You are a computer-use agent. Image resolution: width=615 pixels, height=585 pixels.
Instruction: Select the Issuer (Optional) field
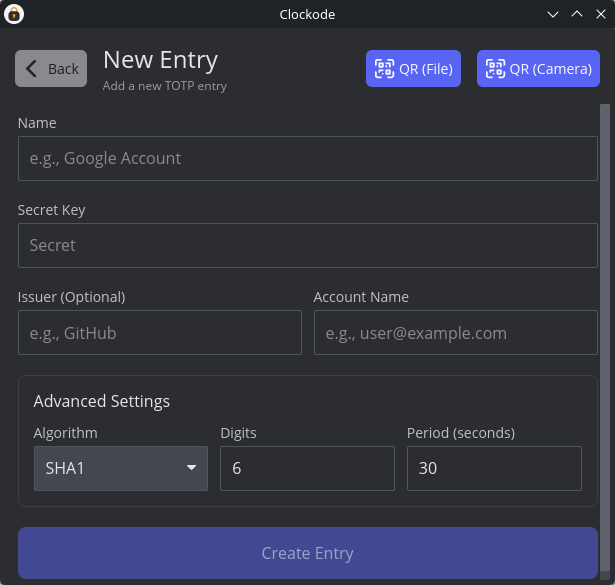(160, 332)
